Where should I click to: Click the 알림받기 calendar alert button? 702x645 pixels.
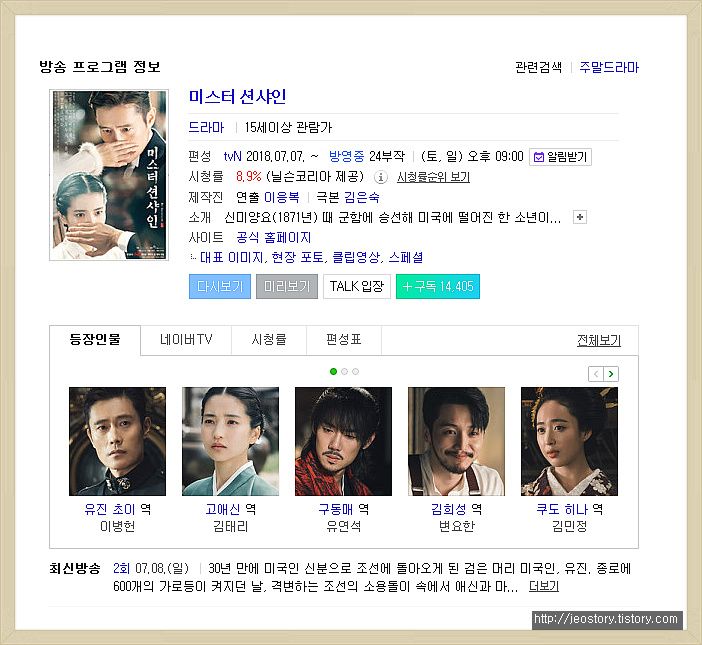560,157
